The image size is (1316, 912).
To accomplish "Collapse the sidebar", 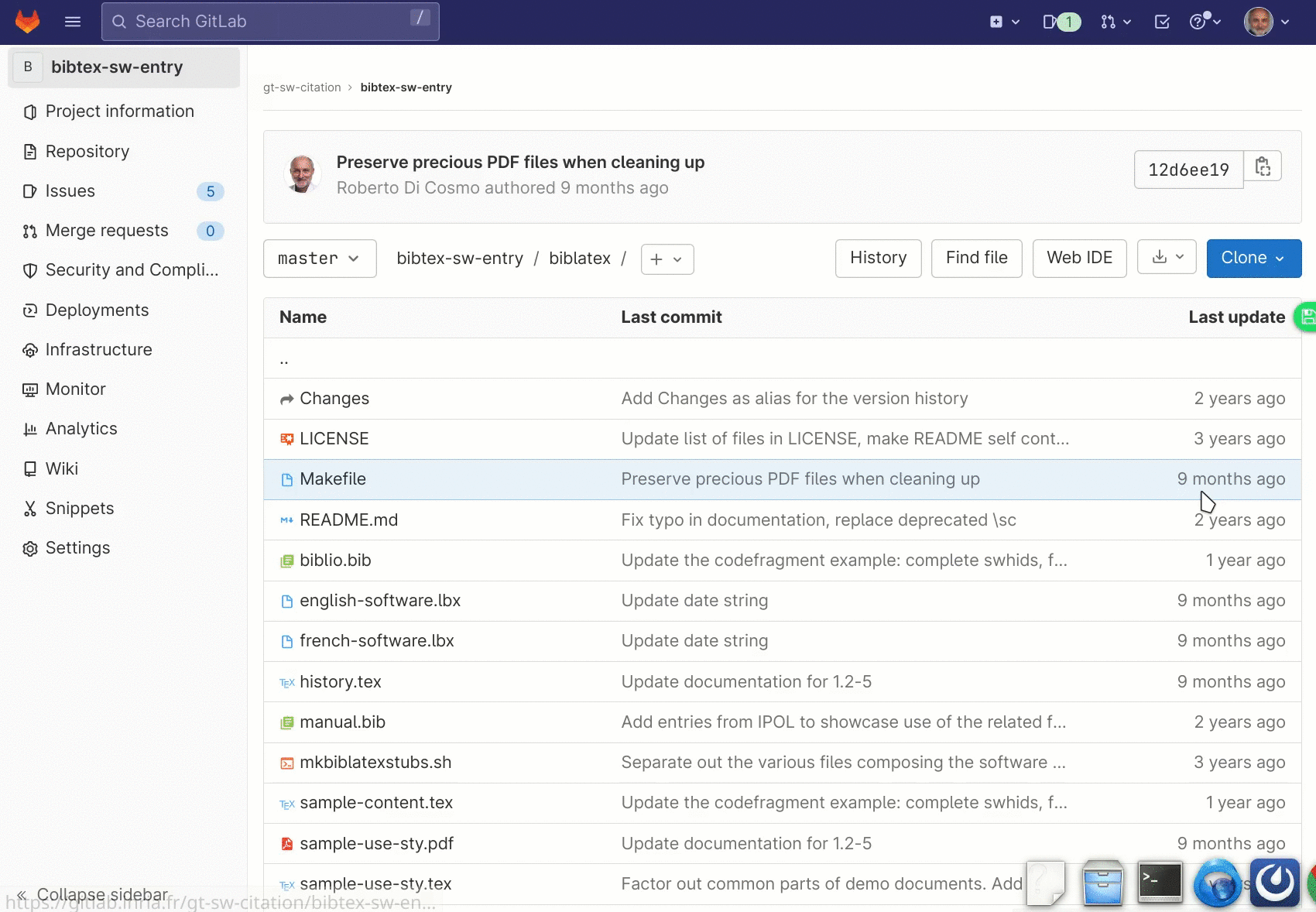I will tap(93, 895).
